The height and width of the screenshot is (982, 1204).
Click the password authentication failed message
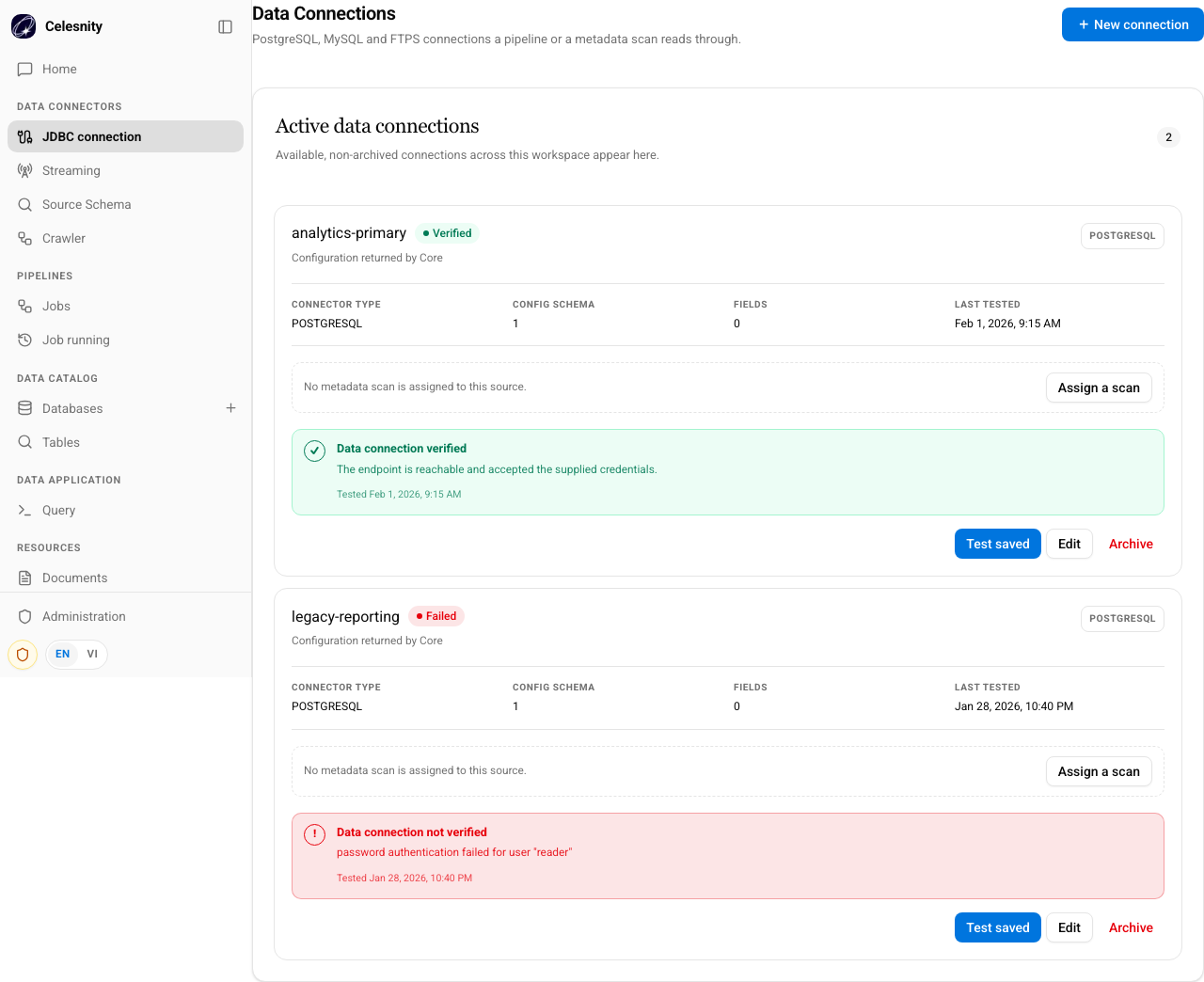[454, 852]
